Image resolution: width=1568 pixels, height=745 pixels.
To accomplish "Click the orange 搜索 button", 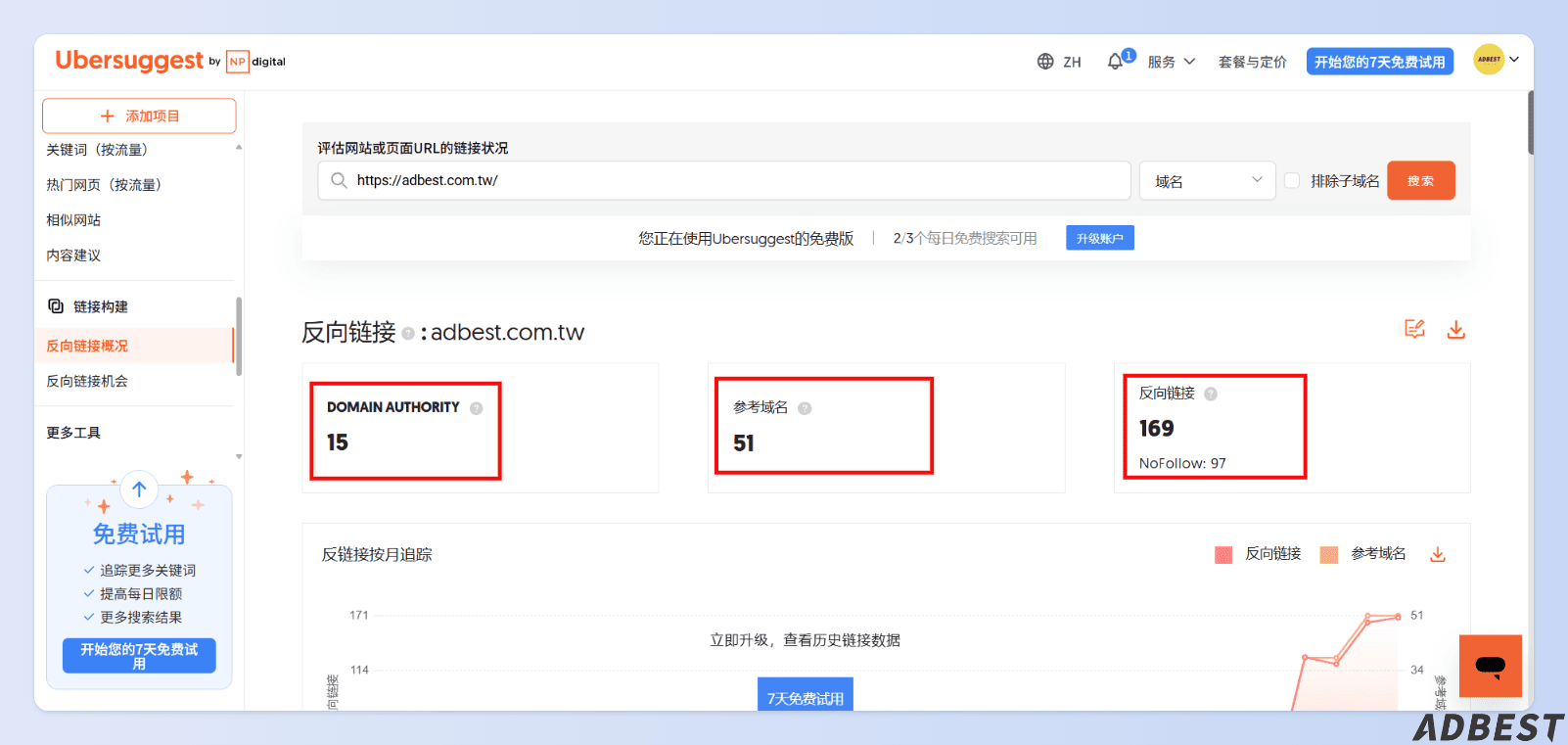I will coord(1420,180).
